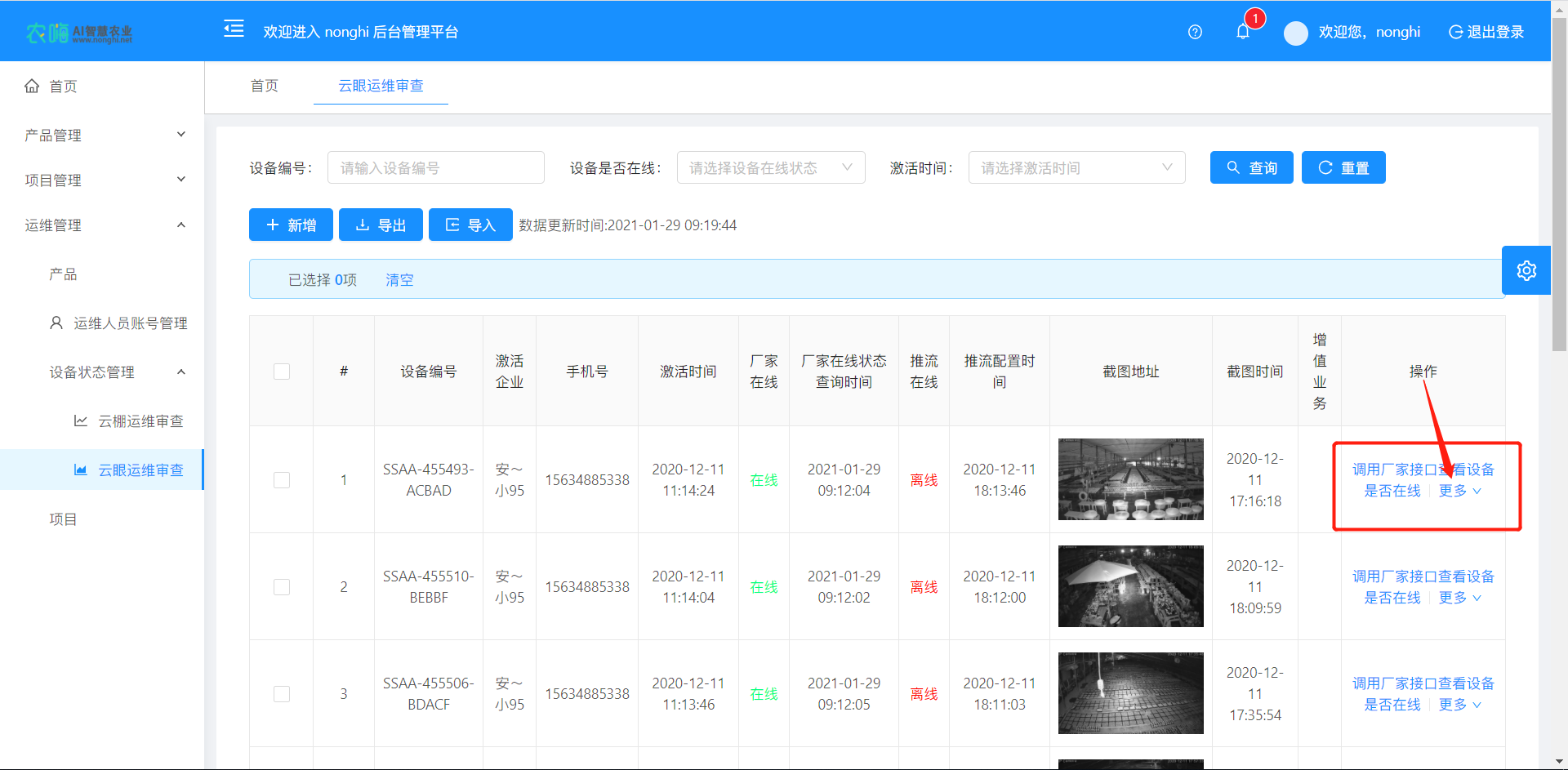Click 调用厂家接口查看设备是否在线 for row 3
The width and height of the screenshot is (1568, 770).
pyautogui.click(x=1423, y=693)
